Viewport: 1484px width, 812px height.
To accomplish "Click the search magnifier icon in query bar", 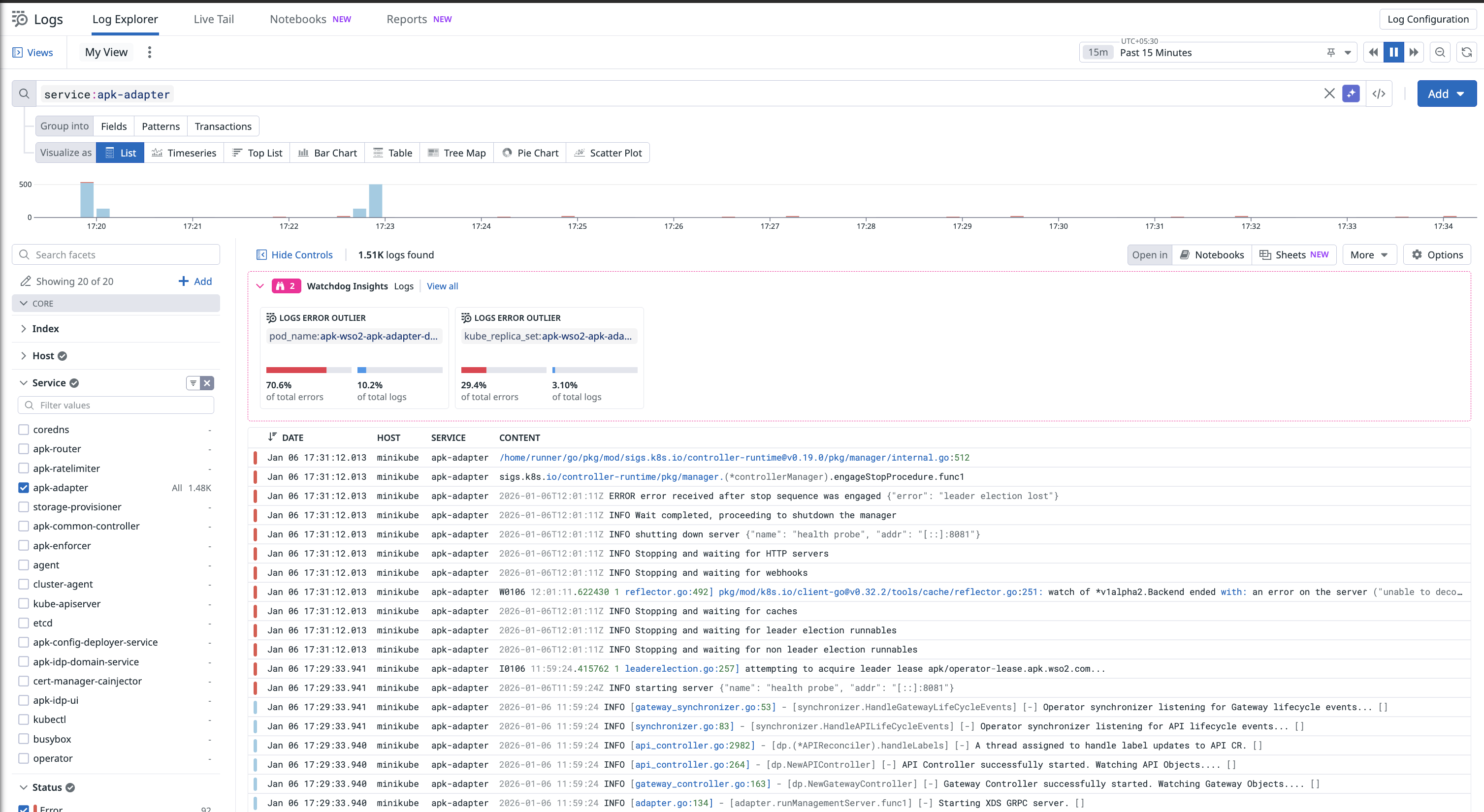I will tap(24, 94).
